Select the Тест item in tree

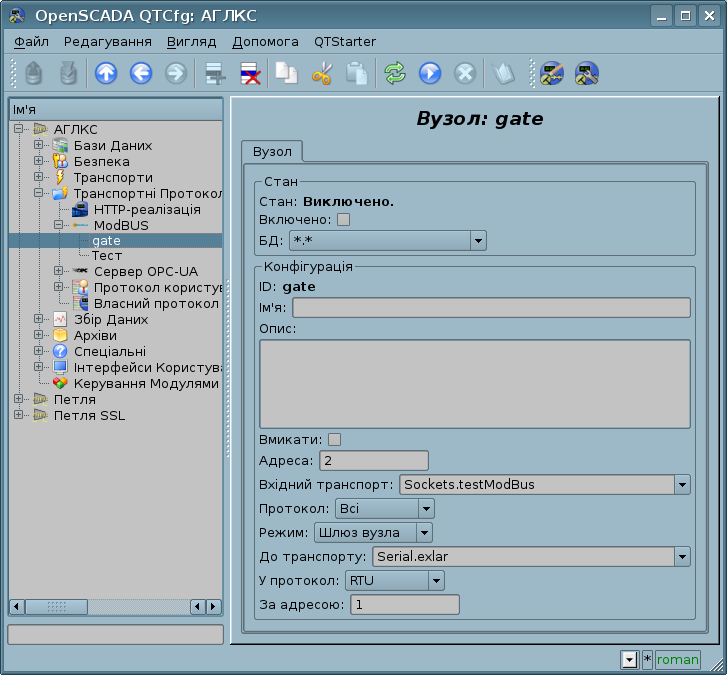coord(107,256)
